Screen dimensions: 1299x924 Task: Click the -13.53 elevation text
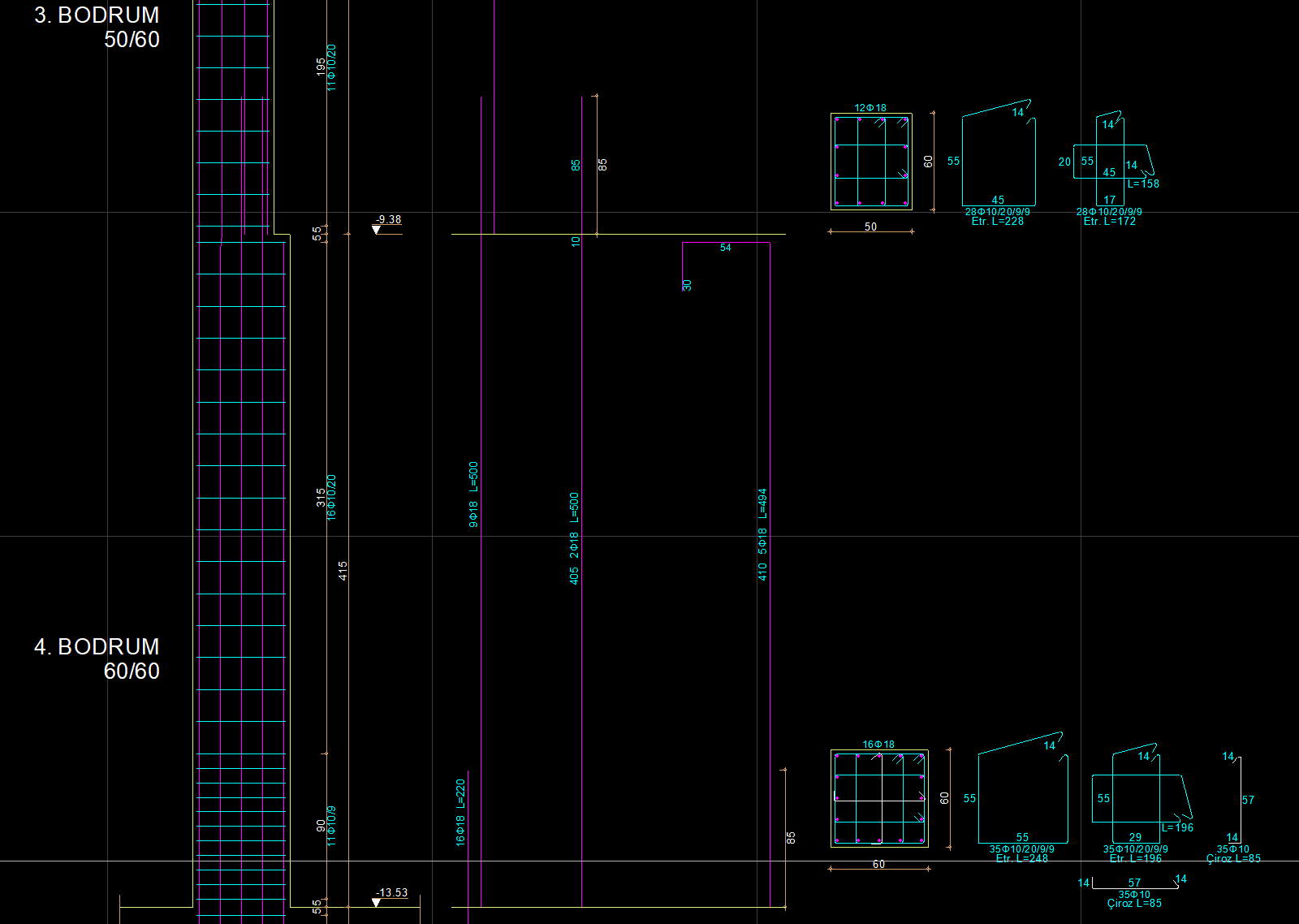[x=391, y=892]
